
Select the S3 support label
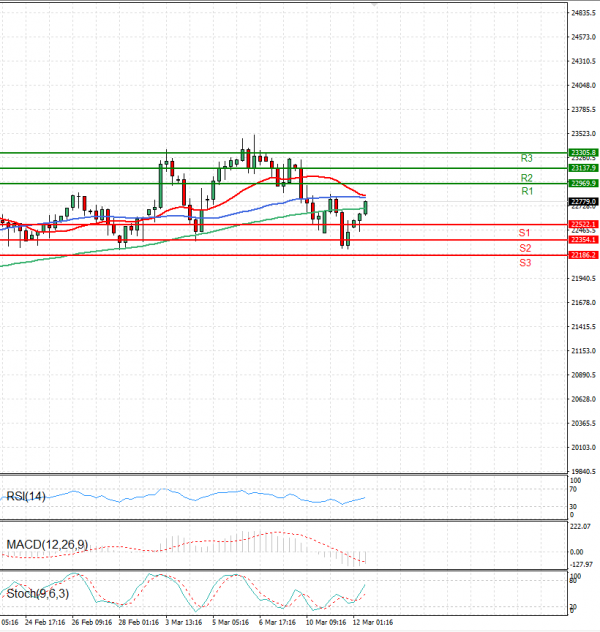(x=524, y=262)
